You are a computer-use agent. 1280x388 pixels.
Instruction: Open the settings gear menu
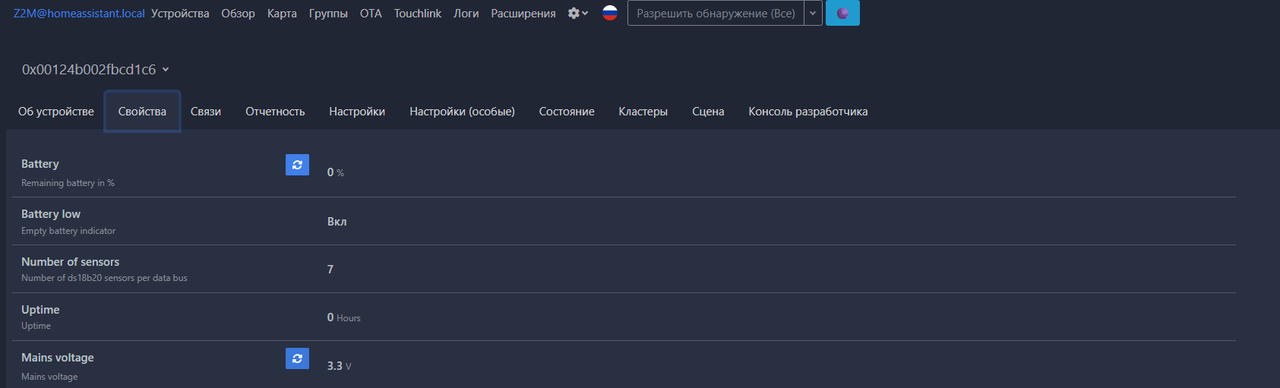pyautogui.click(x=578, y=14)
